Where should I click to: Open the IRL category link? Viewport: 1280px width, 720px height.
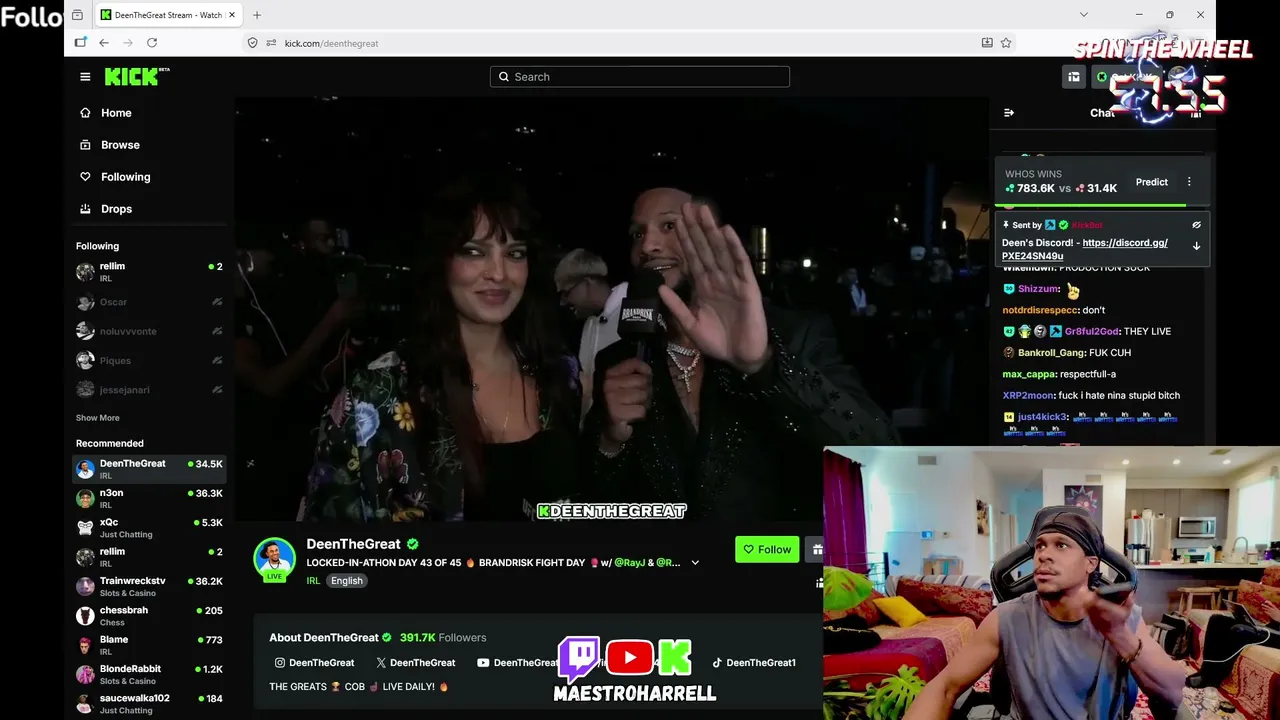point(313,581)
